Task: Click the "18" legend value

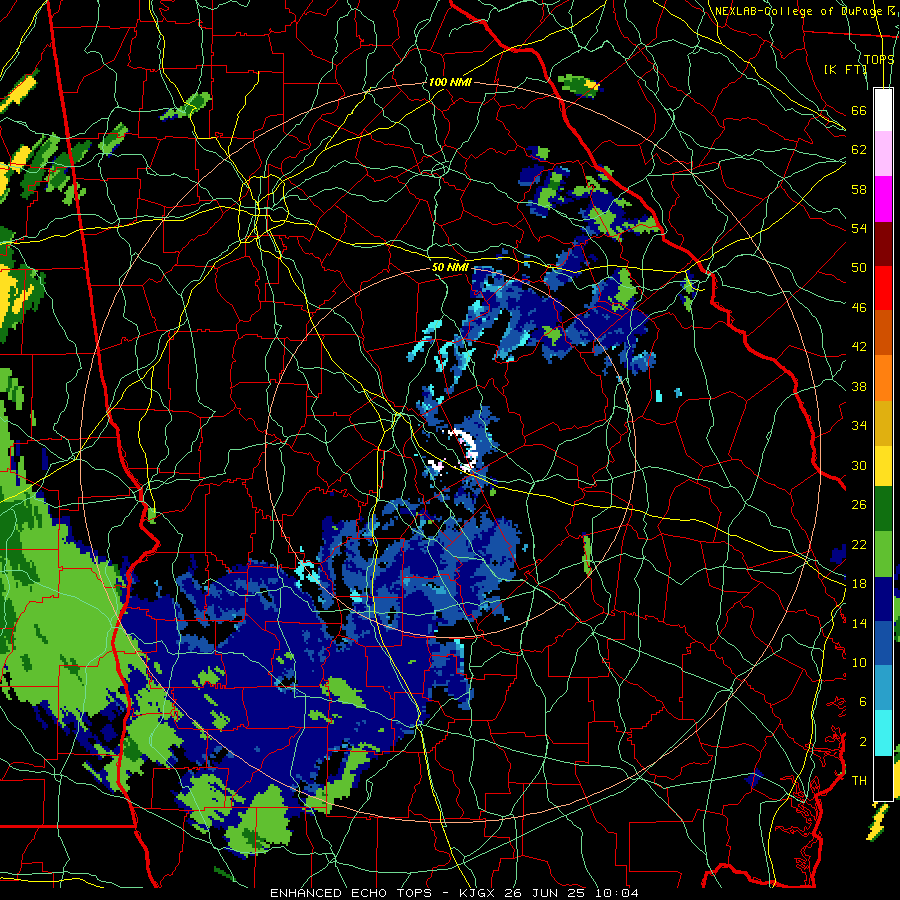Action: [859, 584]
